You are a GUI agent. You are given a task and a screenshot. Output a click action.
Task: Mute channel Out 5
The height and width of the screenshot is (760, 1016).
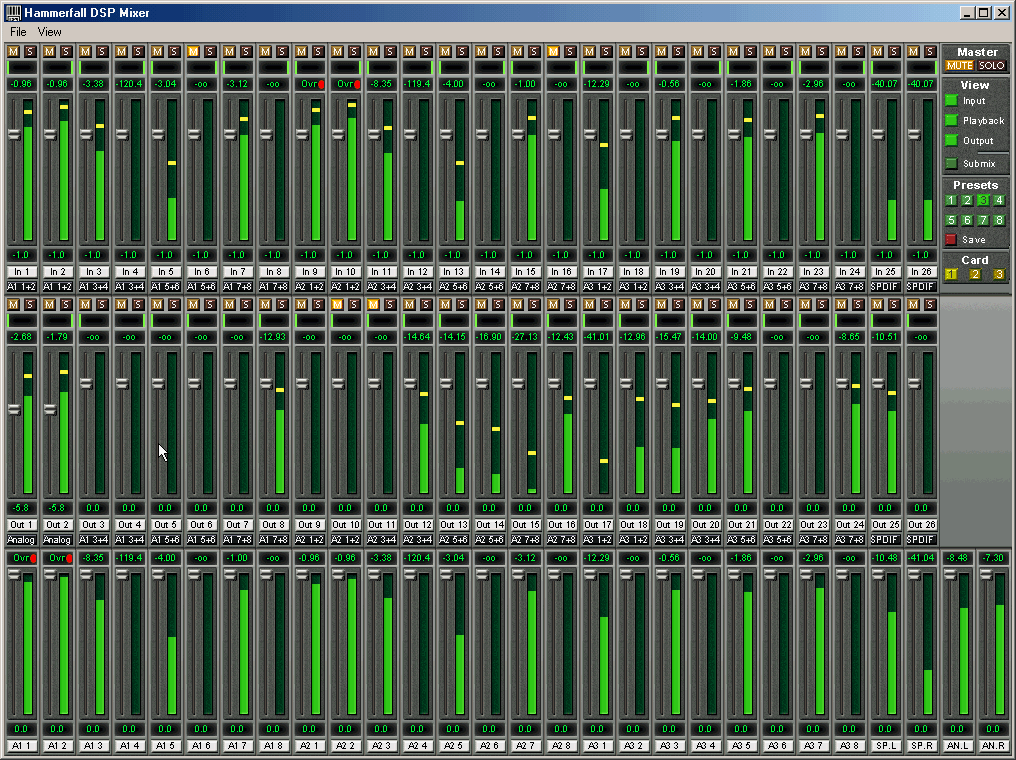[x=157, y=304]
